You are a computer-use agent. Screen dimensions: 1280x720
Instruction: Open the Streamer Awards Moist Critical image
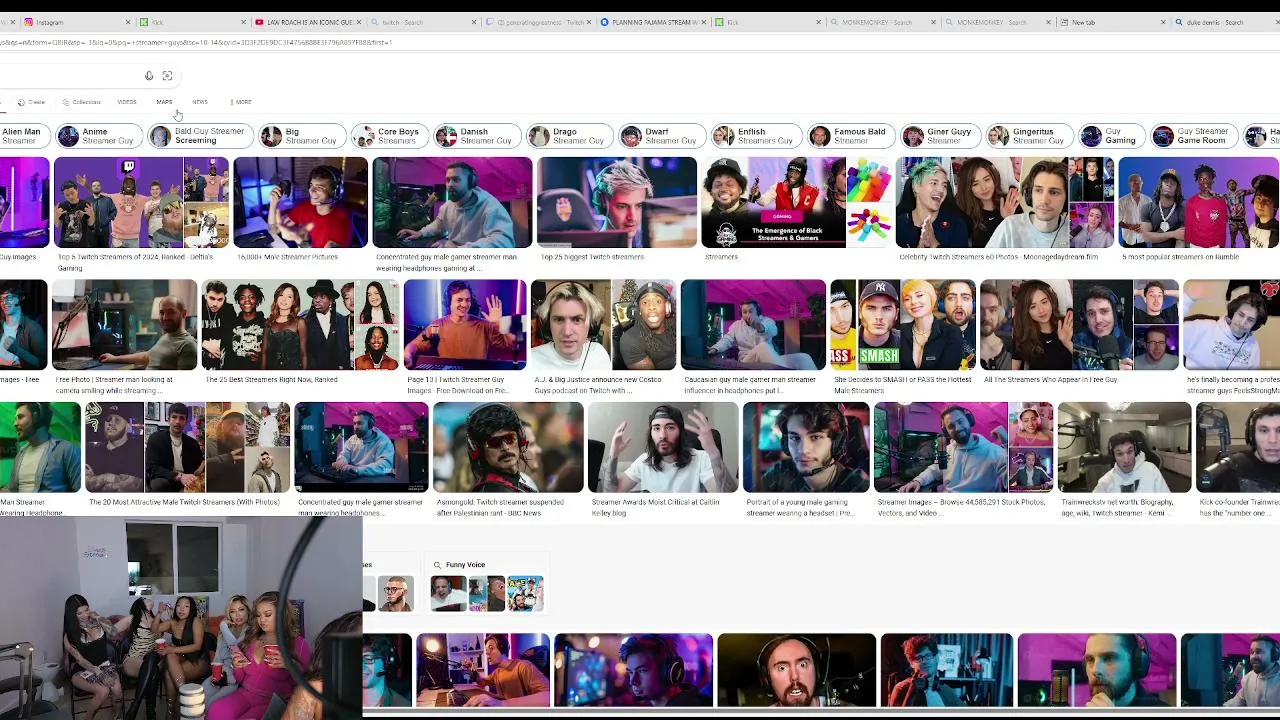pyautogui.click(x=663, y=447)
